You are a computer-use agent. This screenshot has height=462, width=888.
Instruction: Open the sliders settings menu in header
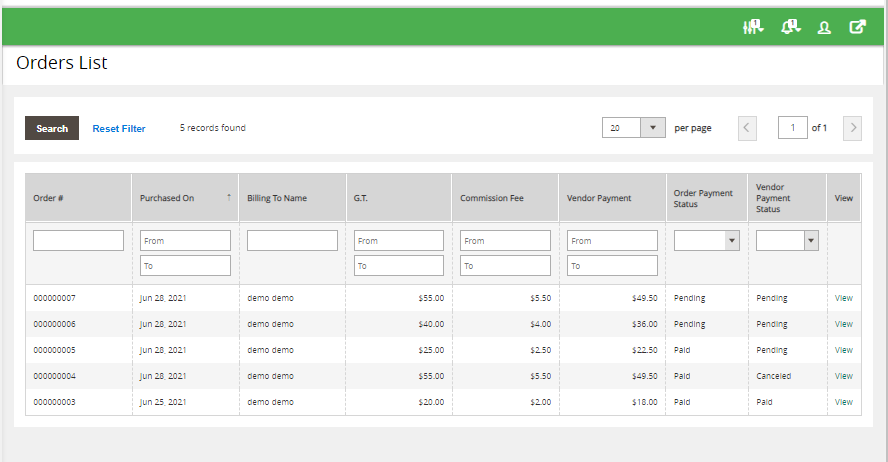[752, 27]
